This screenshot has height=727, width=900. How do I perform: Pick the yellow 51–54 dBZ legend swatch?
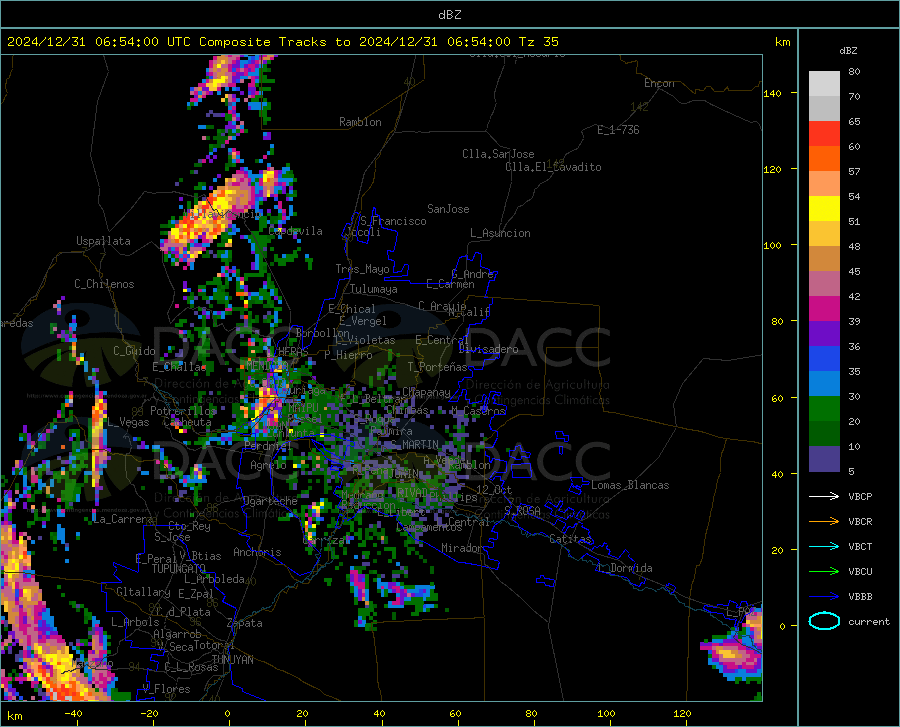point(824,209)
